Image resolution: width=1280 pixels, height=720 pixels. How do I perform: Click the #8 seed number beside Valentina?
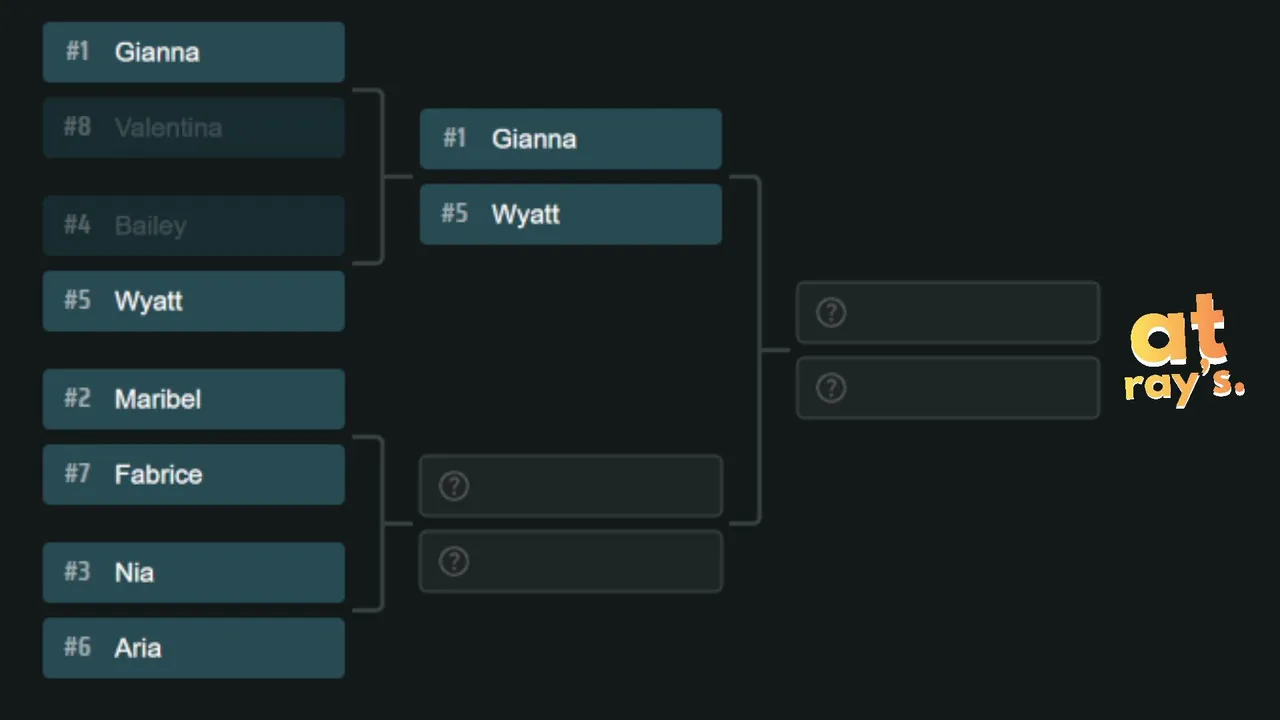click(77, 127)
